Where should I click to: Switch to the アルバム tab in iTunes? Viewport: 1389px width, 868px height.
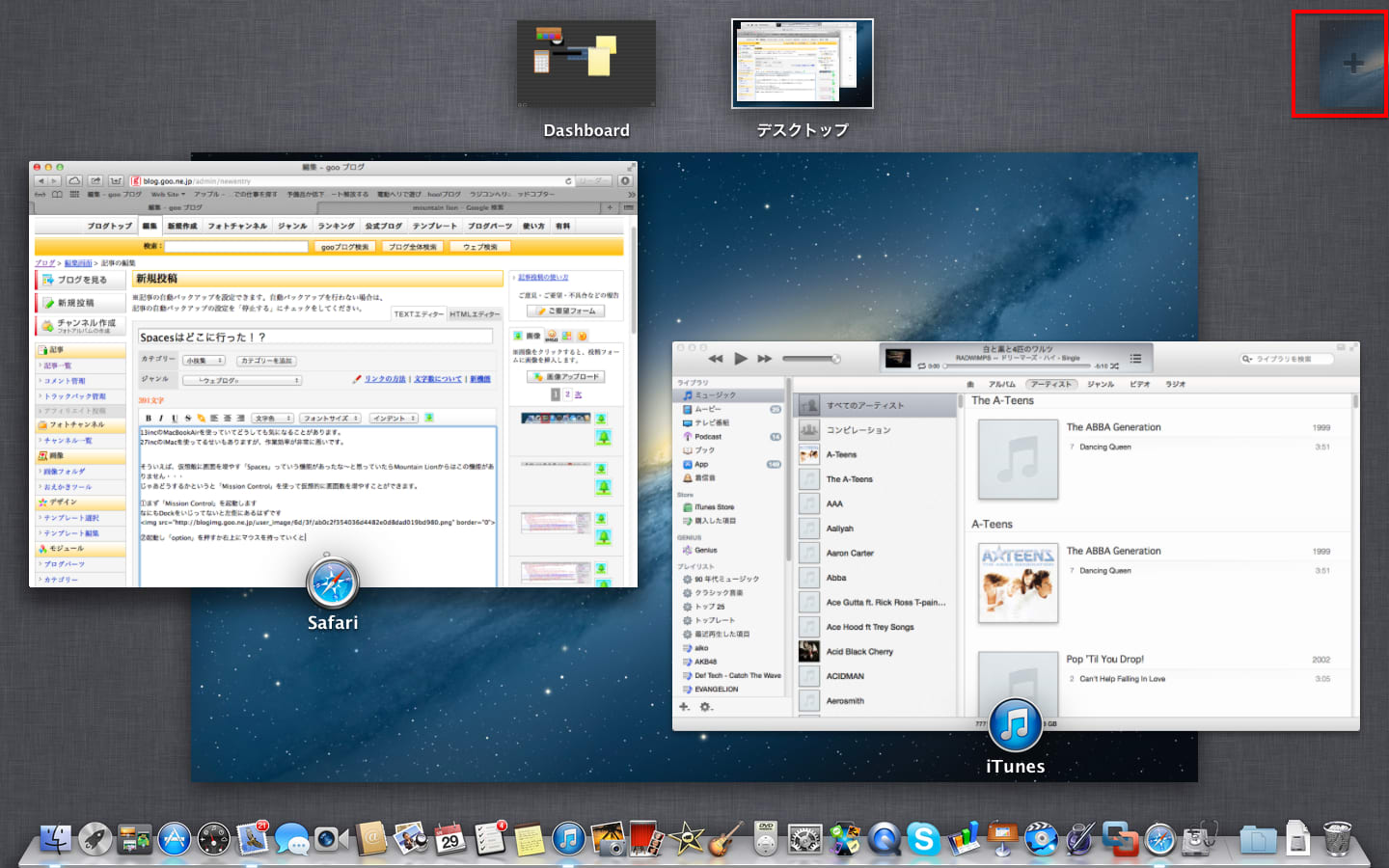[1001, 384]
